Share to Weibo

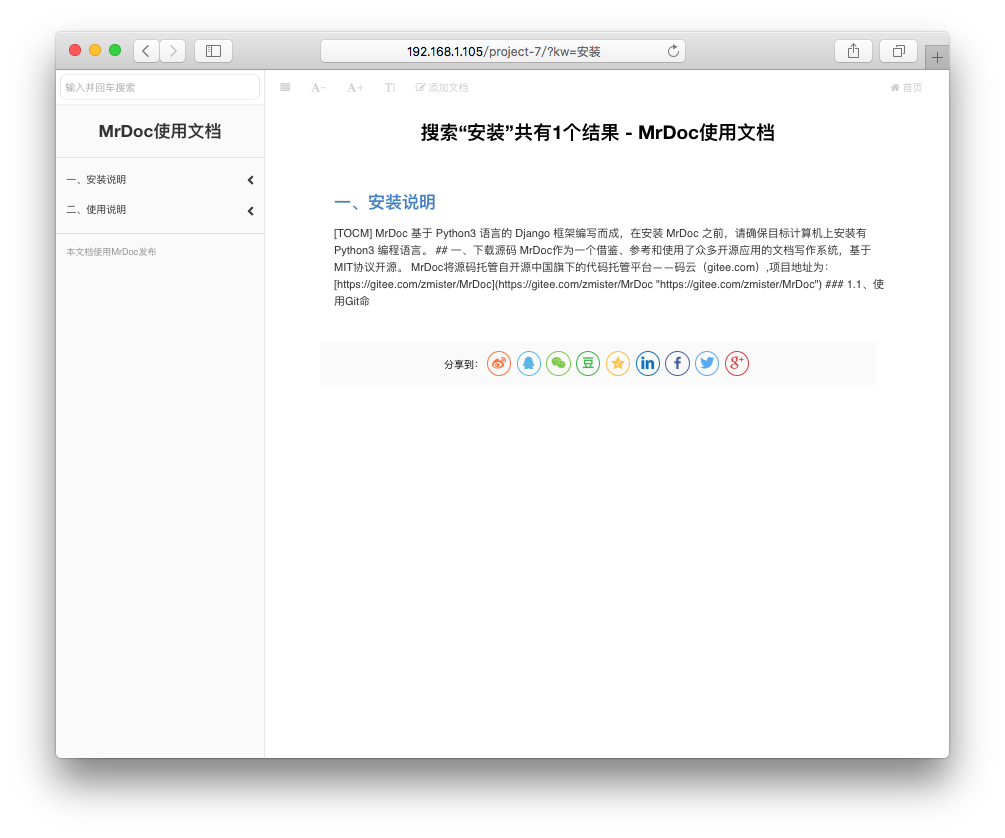click(499, 364)
